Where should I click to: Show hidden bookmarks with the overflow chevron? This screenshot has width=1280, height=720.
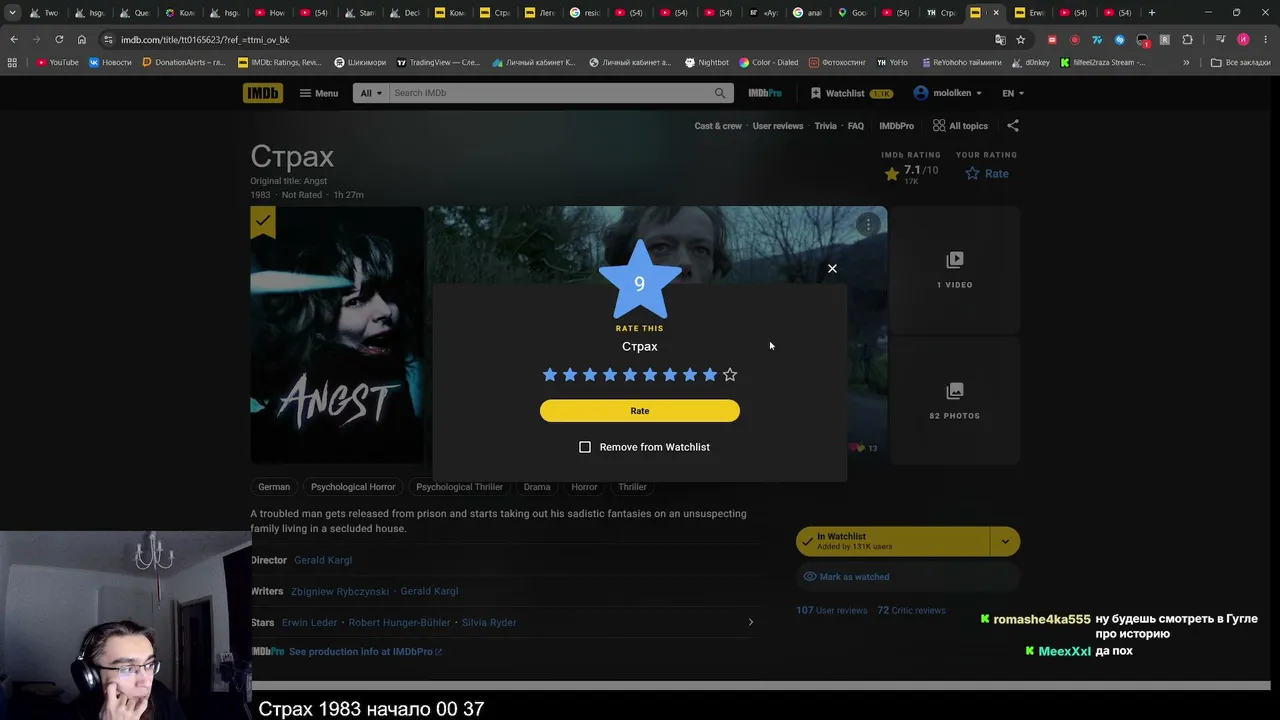(x=1186, y=62)
